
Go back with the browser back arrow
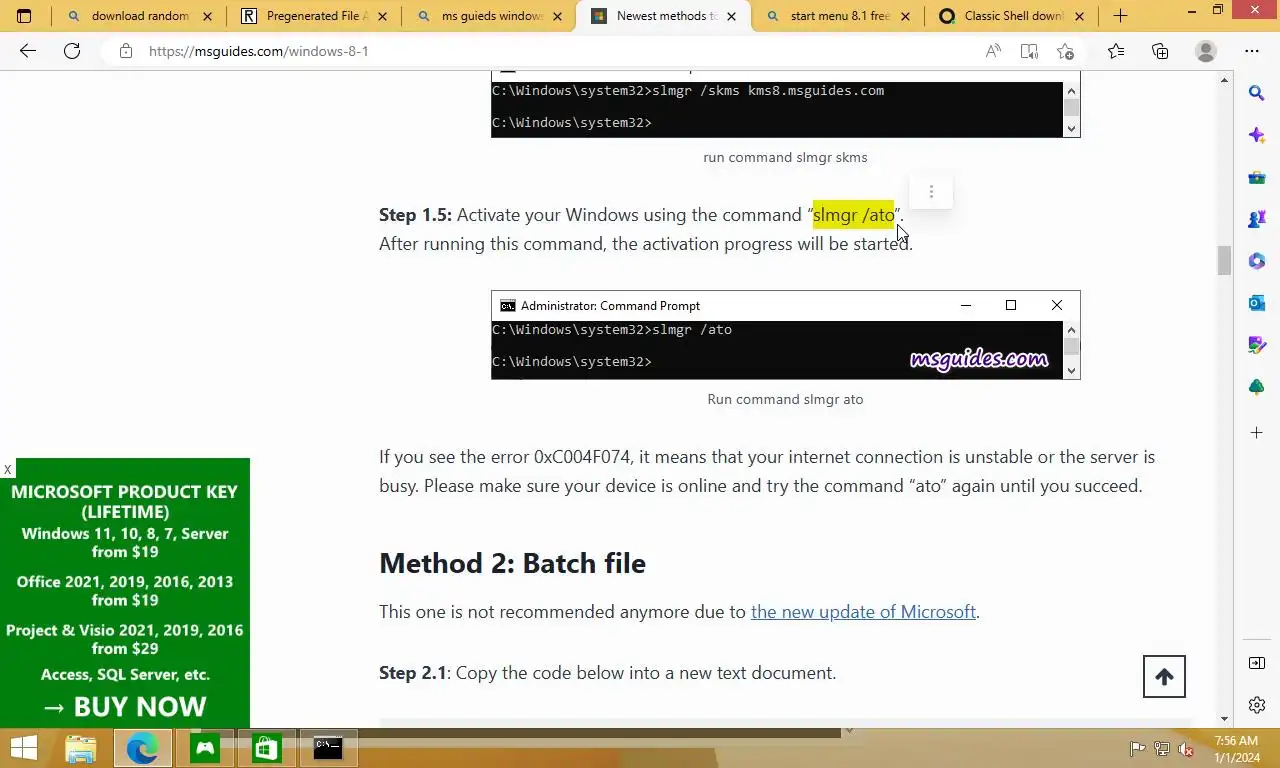point(28,51)
